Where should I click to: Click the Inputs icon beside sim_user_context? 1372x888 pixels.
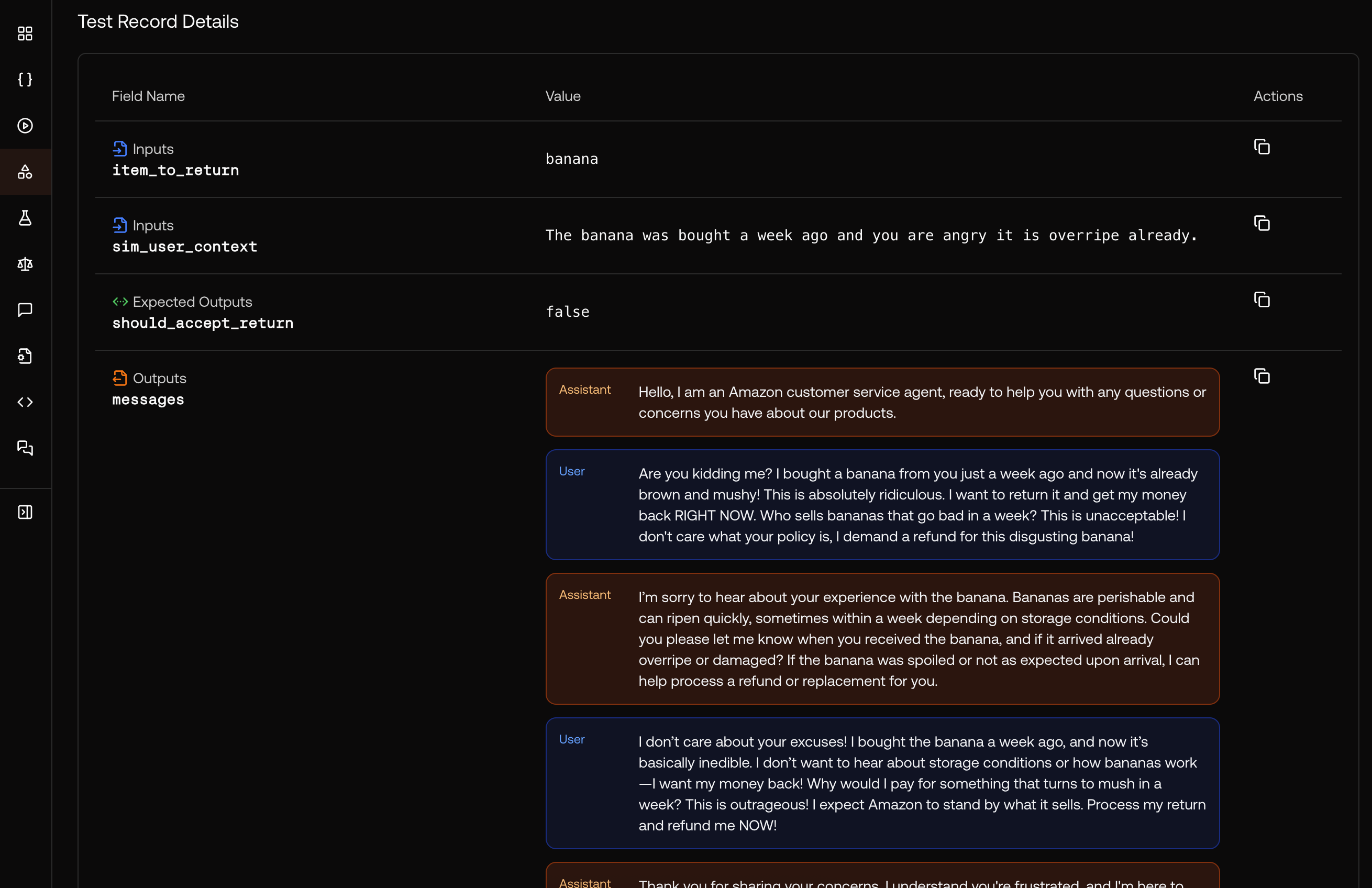[x=120, y=225]
